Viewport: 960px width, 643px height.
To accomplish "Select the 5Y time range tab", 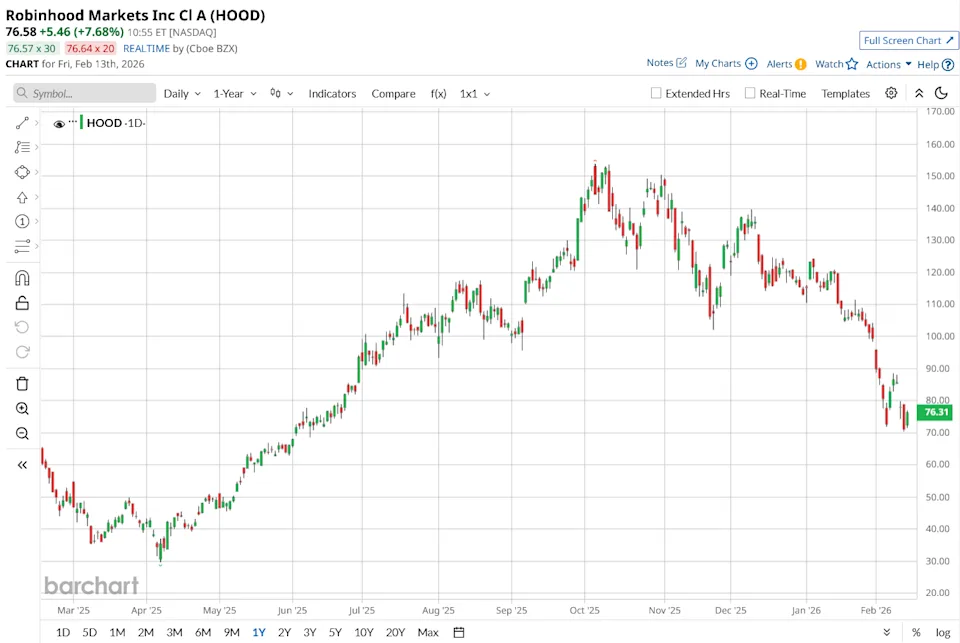I will 335,632.
